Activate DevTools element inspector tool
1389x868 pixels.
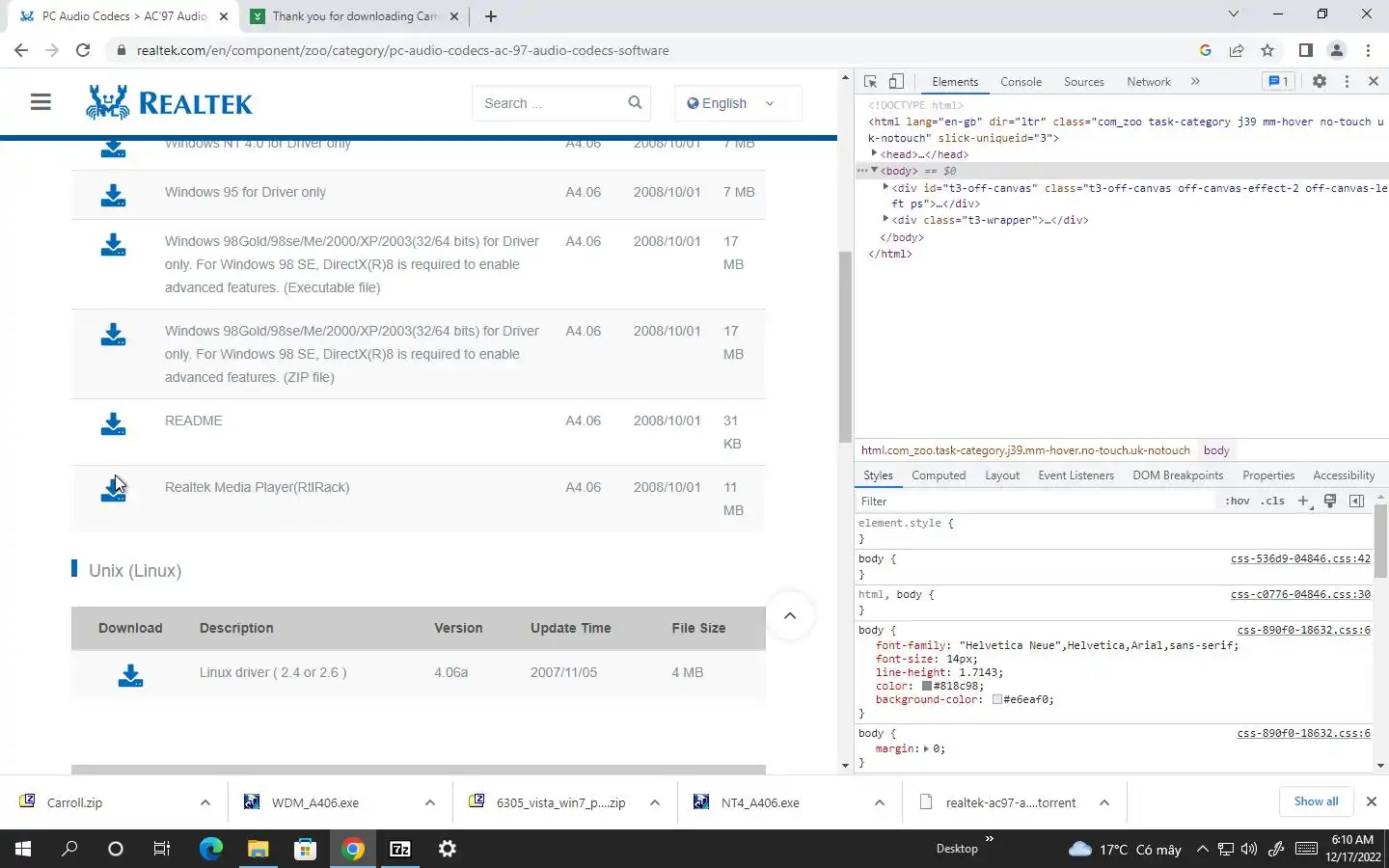pyautogui.click(x=870, y=82)
